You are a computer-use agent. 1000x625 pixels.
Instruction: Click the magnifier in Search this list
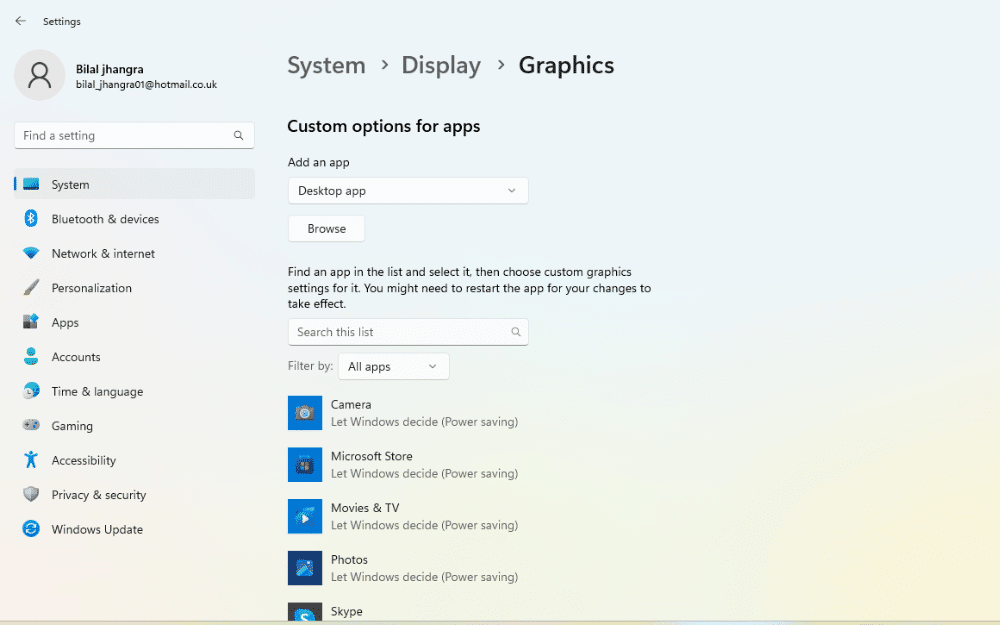(x=516, y=332)
